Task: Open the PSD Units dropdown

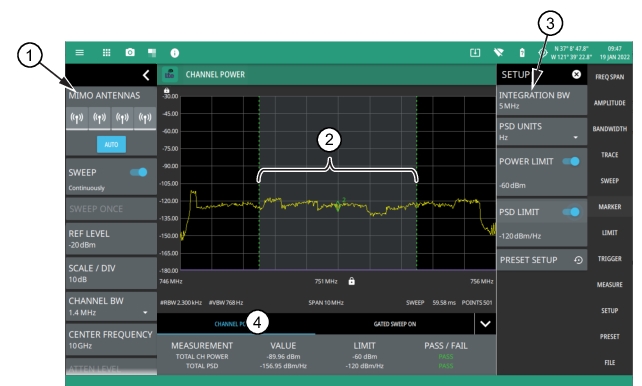Action: click(x=542, y=132)
